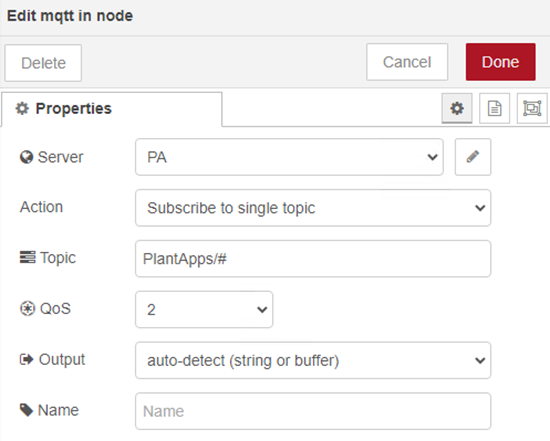Change the QoS level dropdown
The image size is (550, 441).
pyautogui.click(x=204, y=309)
